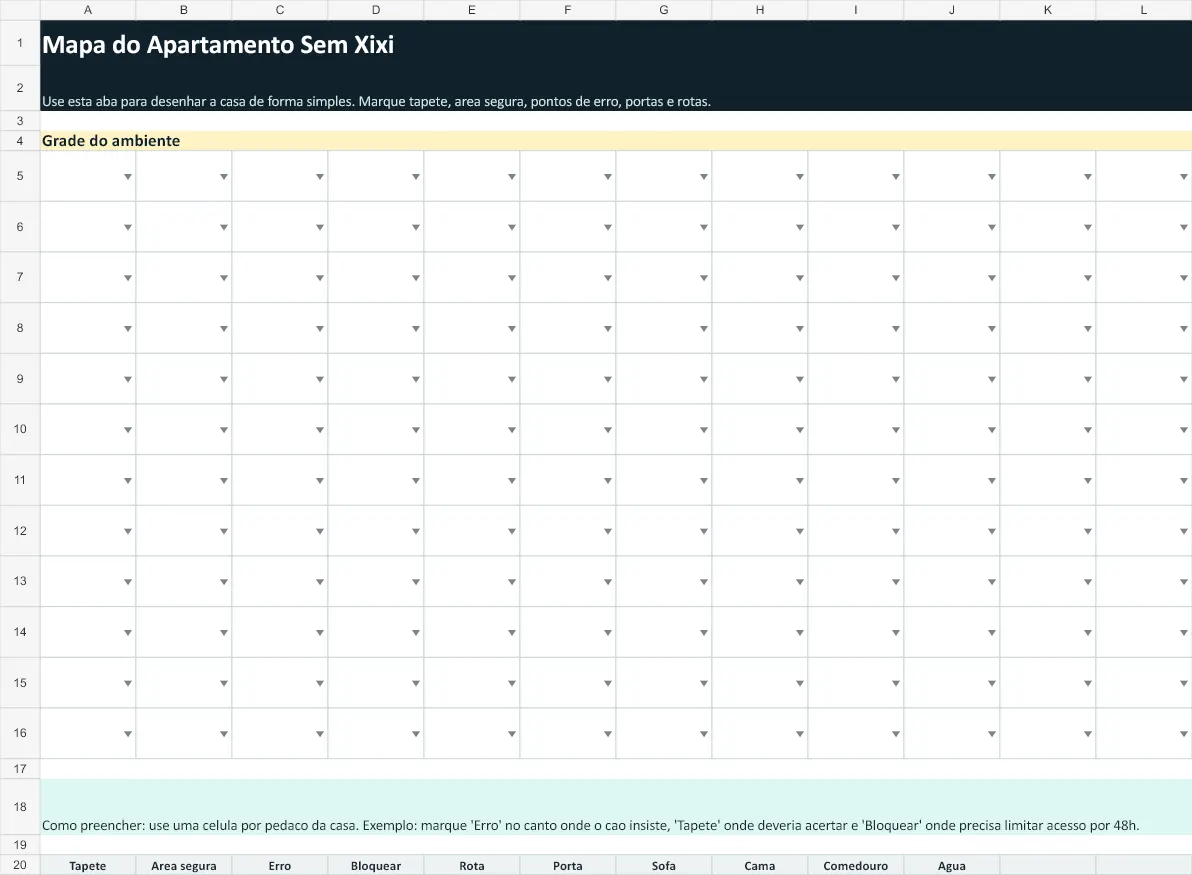
Task: Show dropdown list for cell D7
Action: 416,277
